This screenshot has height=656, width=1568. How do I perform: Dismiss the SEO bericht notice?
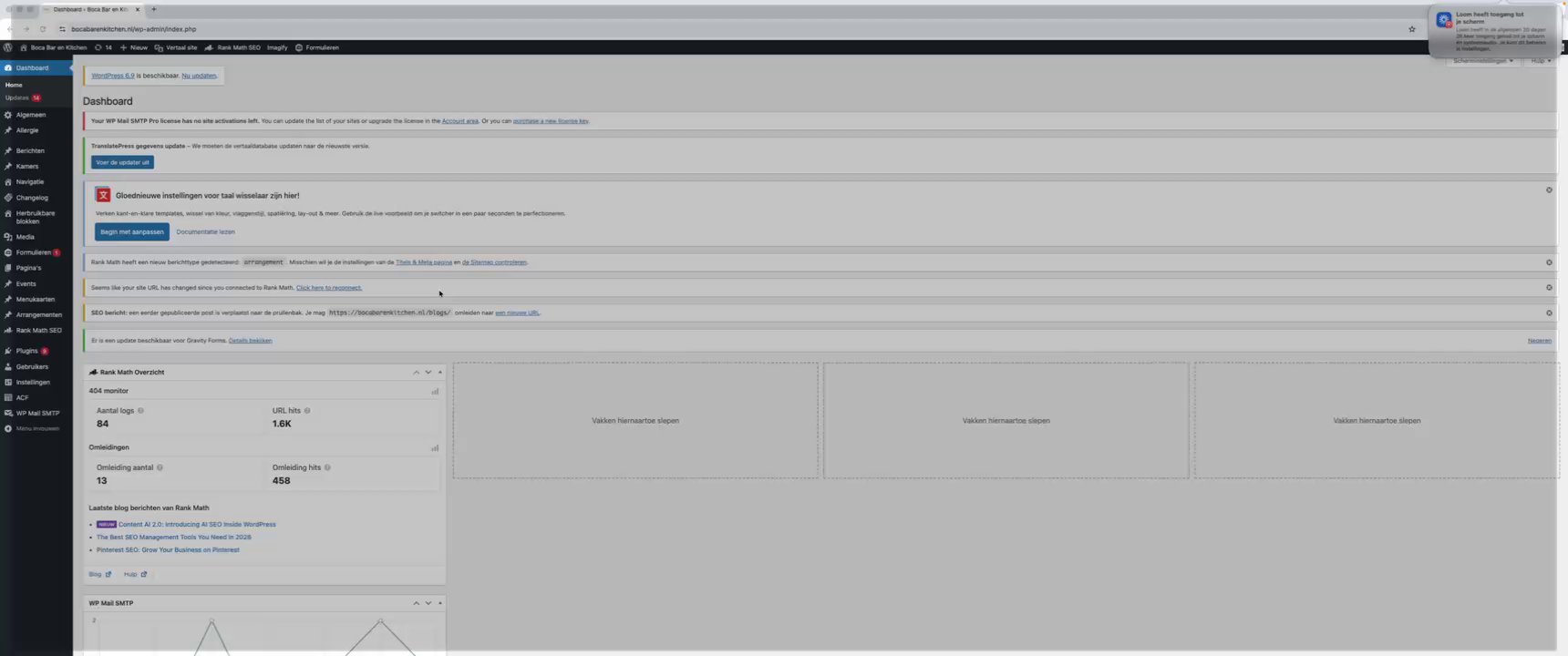[1549, 313]
